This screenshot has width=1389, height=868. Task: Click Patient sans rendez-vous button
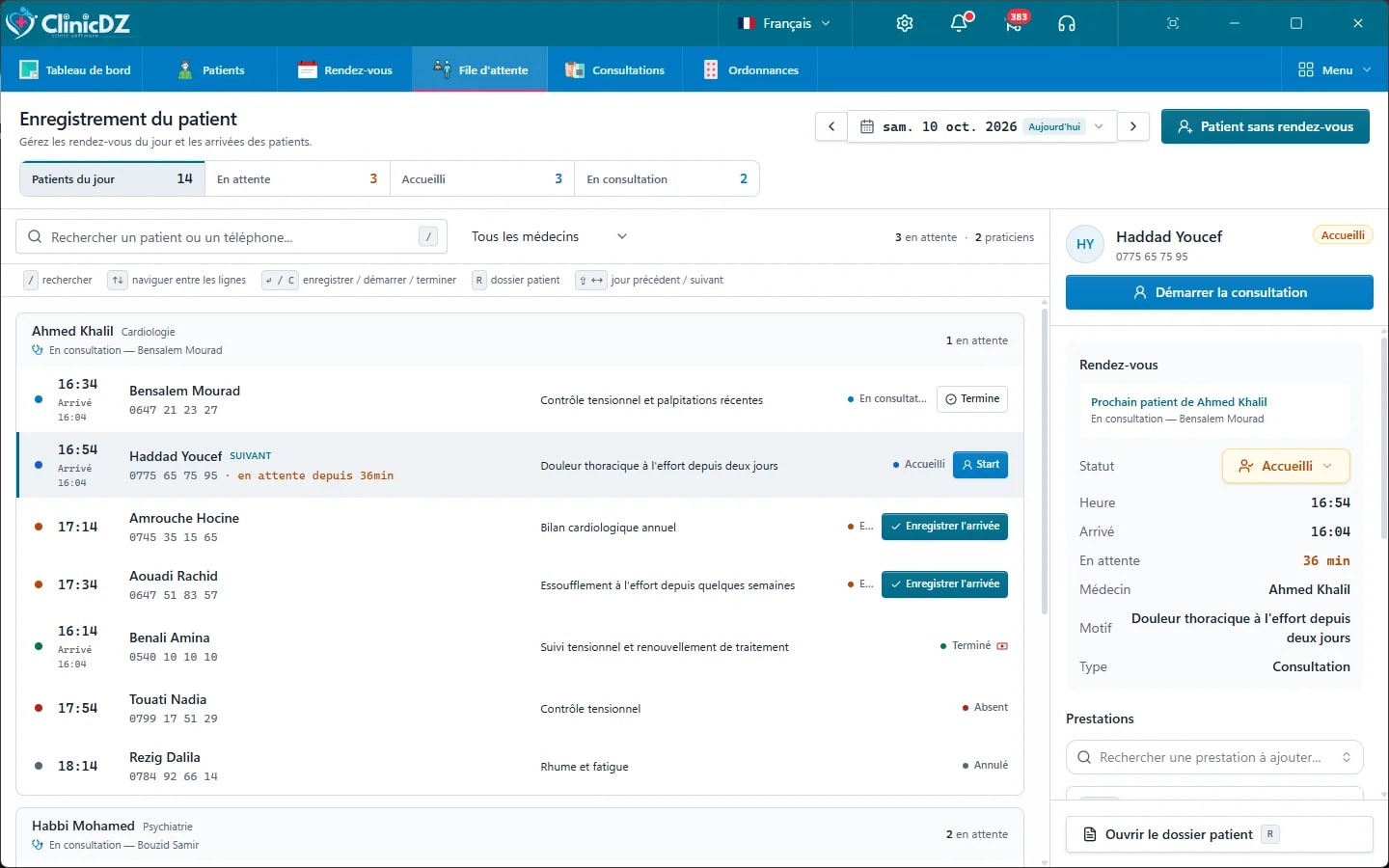(x=1266, y=126)
